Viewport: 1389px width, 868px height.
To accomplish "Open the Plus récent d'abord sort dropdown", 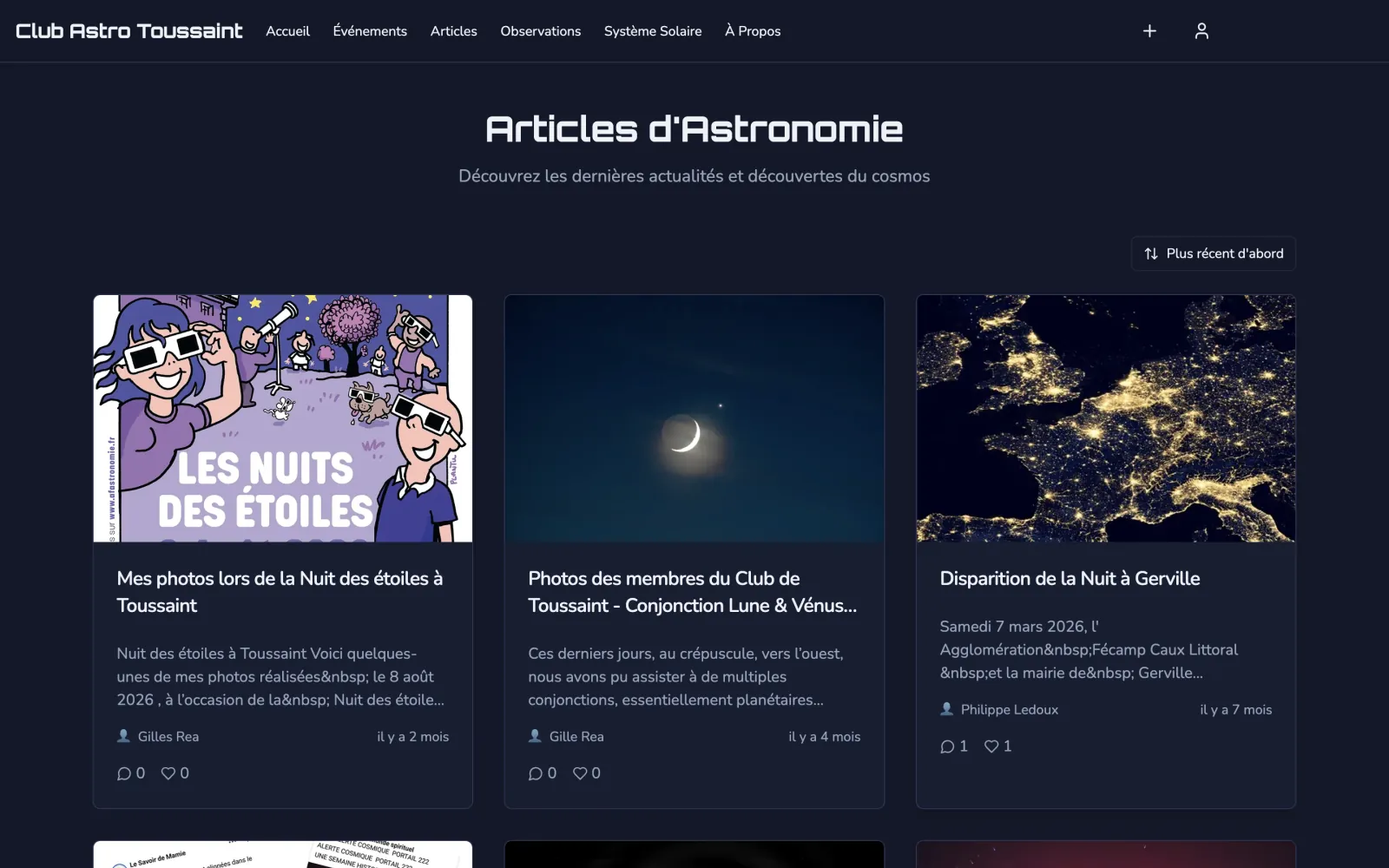I will 1213,253.
